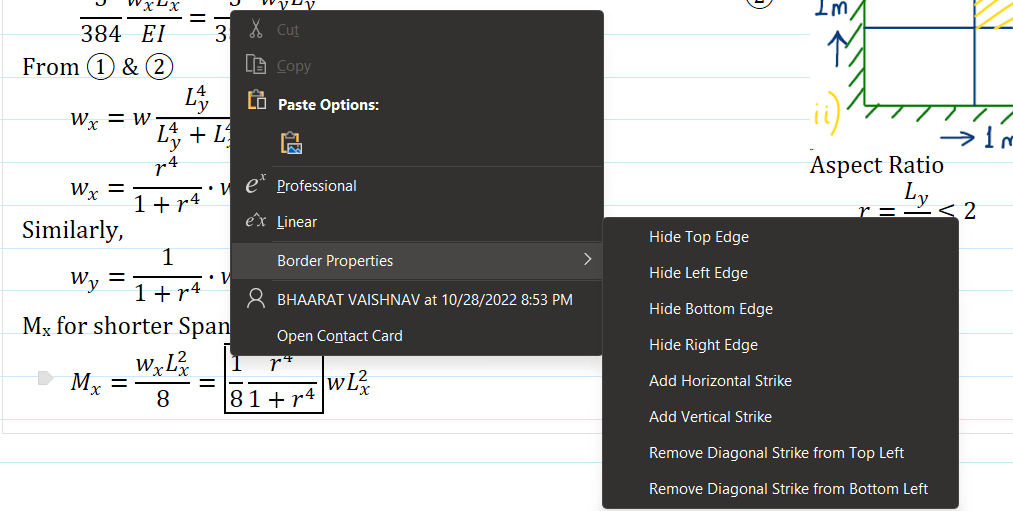Click the Cut scissors icon

pyautogui.click(x=256, y=29)
